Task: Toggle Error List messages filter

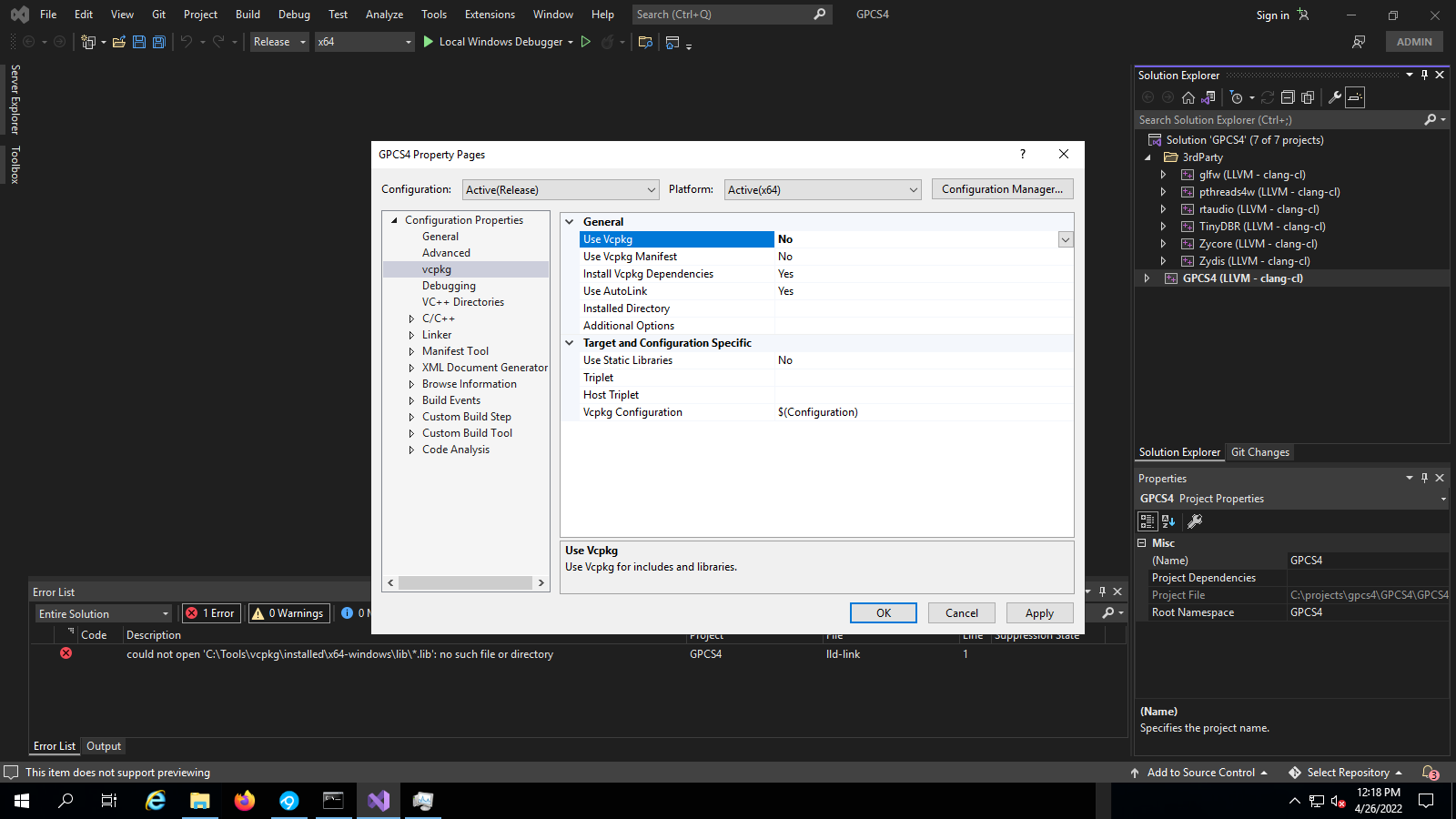Action: click(355, 612)
